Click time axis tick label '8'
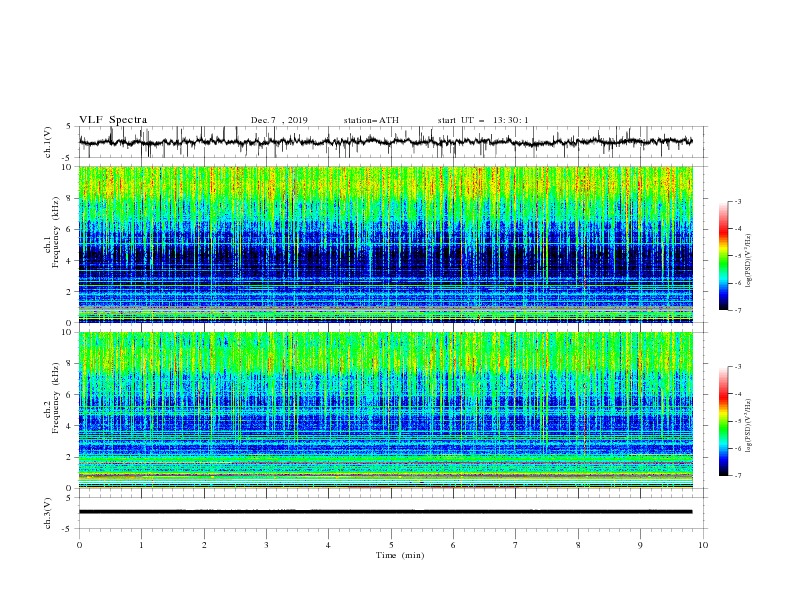This screenshot has height=612, width=792. [x=578, y=545]
